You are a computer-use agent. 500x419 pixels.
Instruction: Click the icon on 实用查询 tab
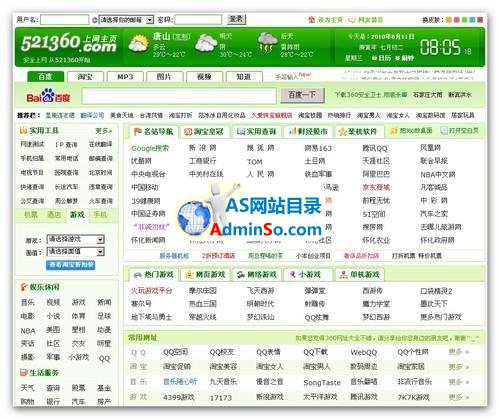[241, 132]
